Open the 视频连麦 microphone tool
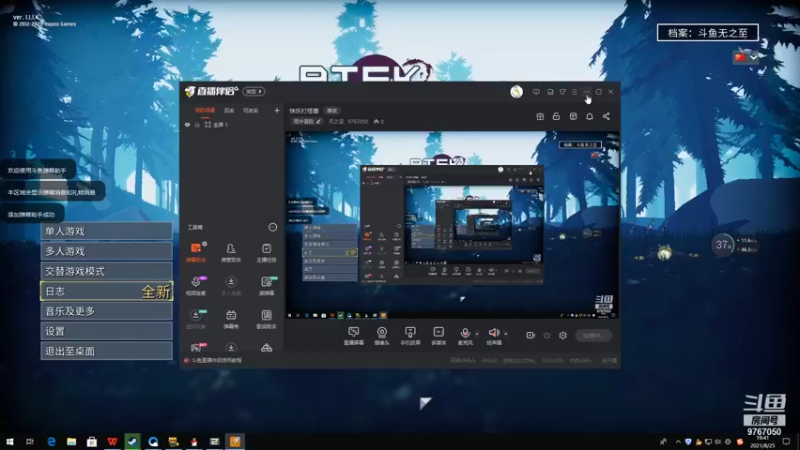800x450 pixels. tap(196, 285)
